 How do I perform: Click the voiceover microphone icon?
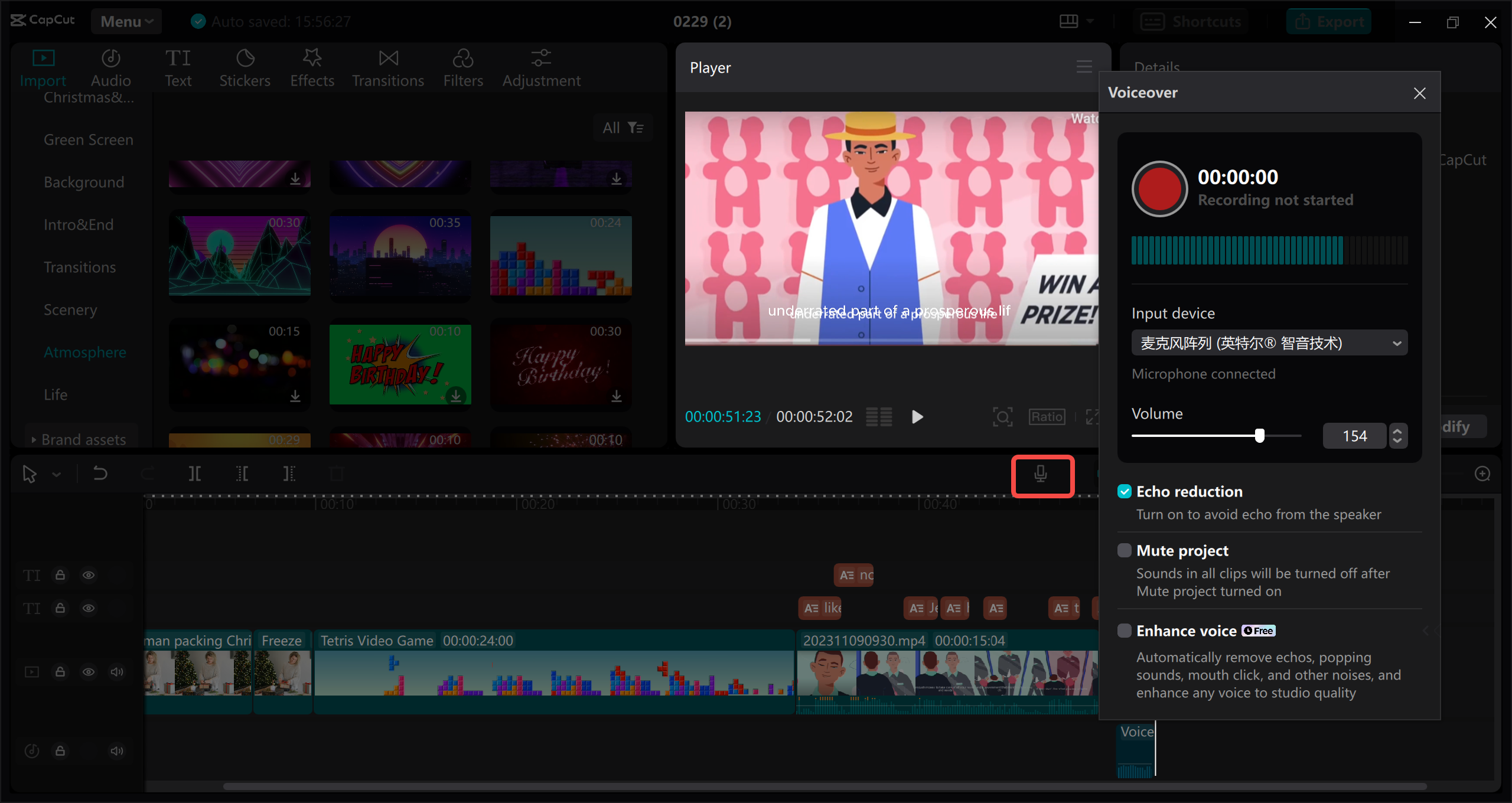tap(1041, 474)
